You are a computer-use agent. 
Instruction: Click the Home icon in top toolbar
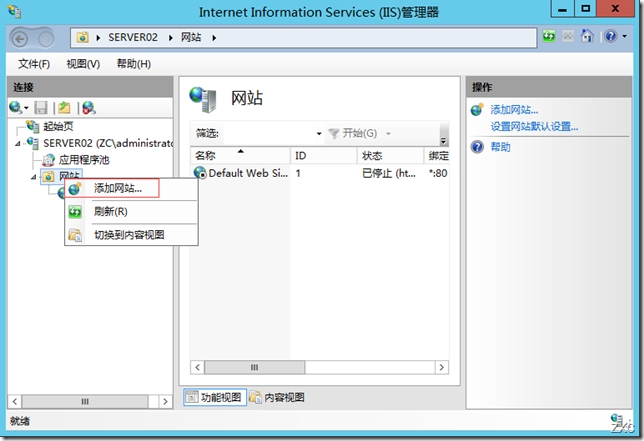pos(587,36)
